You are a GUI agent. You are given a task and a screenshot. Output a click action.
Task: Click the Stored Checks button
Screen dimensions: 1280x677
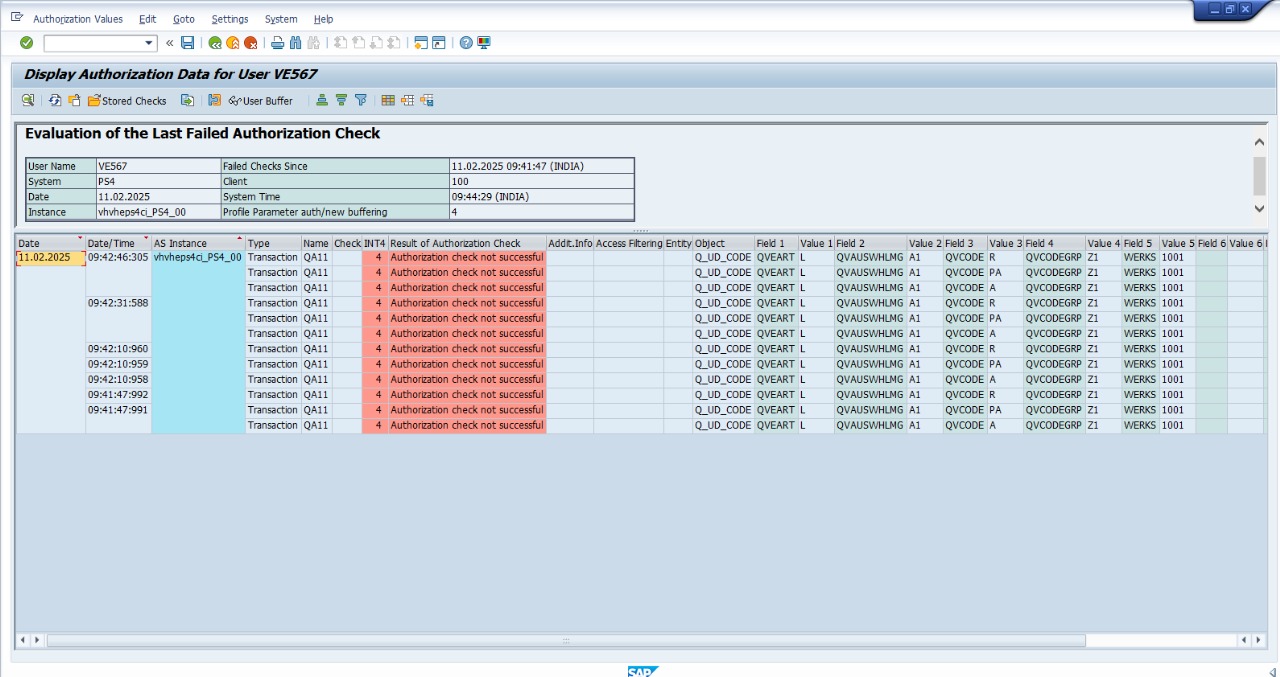[127, 101]
